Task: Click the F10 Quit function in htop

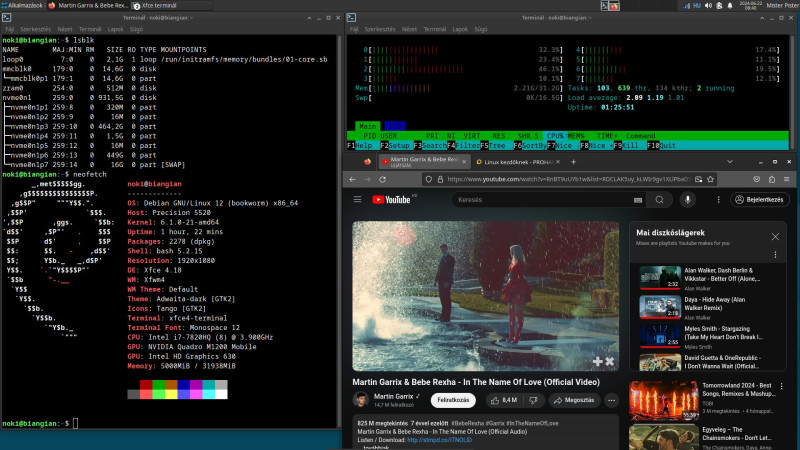Action: 662,145
